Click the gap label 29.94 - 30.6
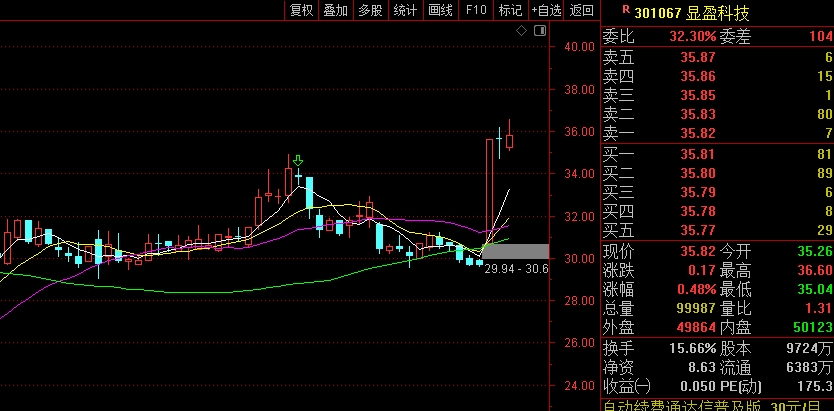This screenshot has width=834, height=411. pyautogui.click(x=516, y=269)
